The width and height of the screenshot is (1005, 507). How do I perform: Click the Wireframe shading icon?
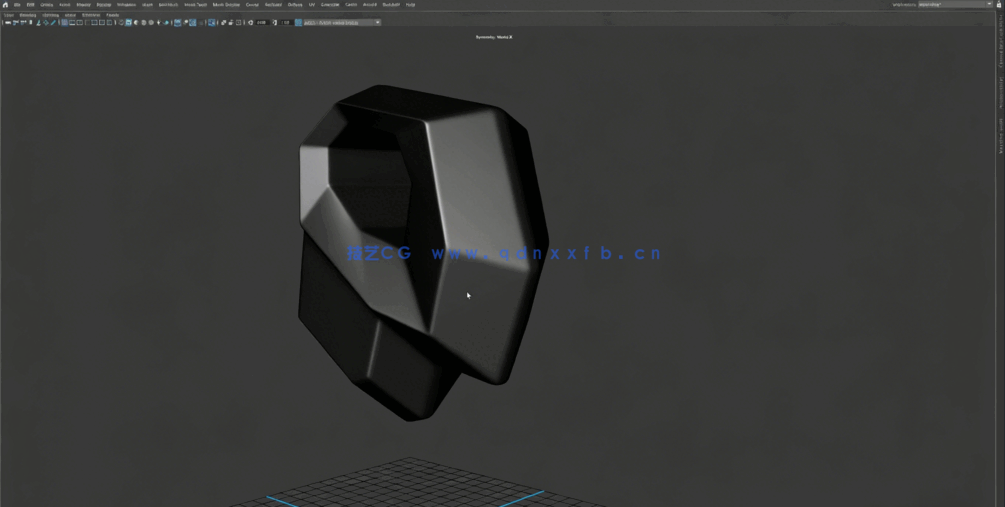[x=120, y=22]
